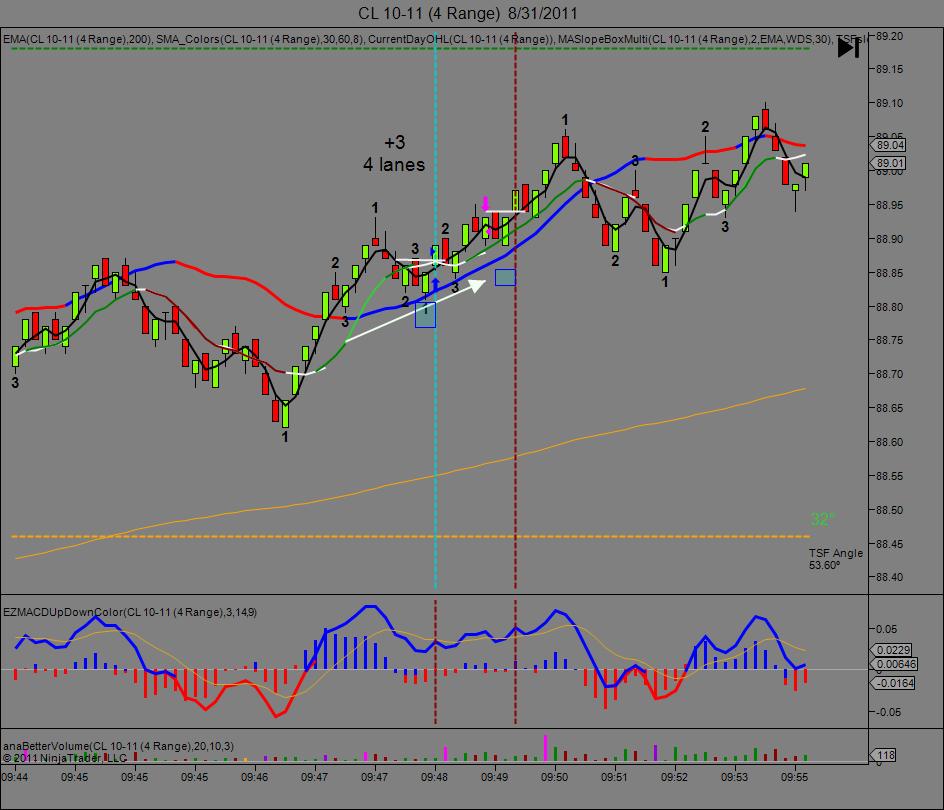Click the 09:55 time axis label
944x810 pixels.
[x=795, y=777]
